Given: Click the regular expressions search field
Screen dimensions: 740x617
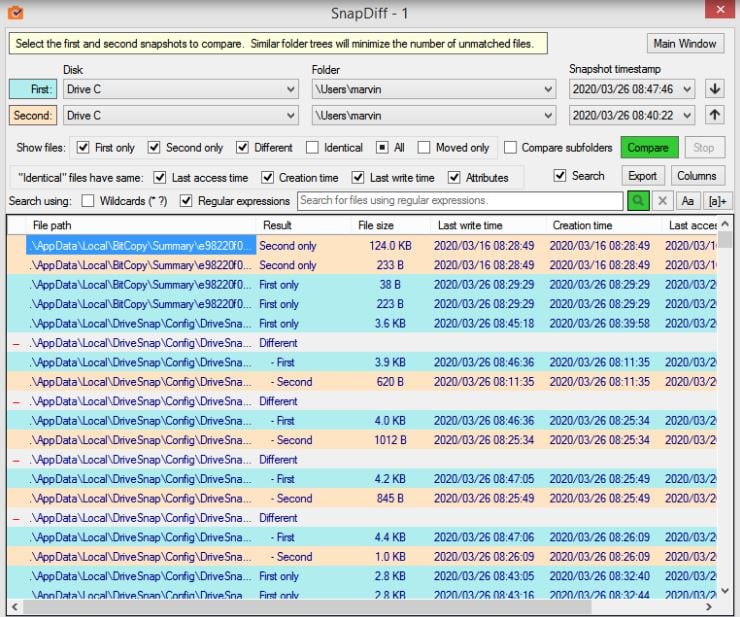Looking at the screenshot, I should 460,201.
